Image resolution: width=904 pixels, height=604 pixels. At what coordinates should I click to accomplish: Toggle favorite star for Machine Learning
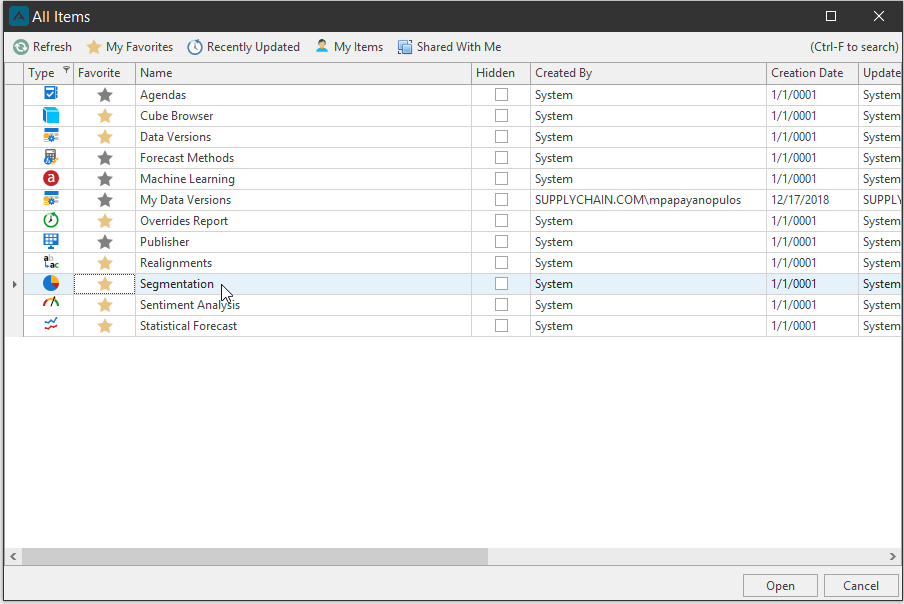tap(105, 179)
